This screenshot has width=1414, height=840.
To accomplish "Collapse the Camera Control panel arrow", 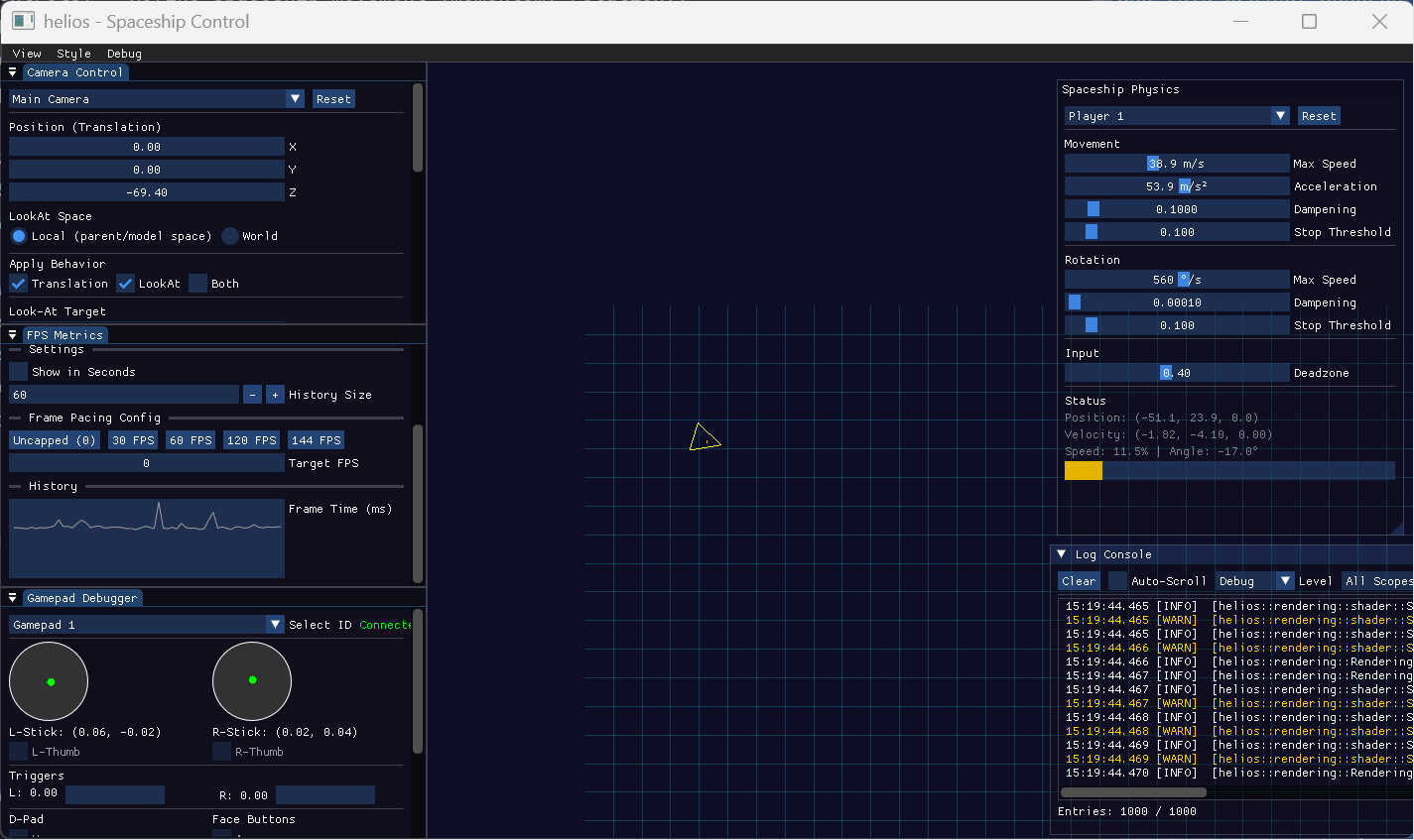I will click(12, 72).
